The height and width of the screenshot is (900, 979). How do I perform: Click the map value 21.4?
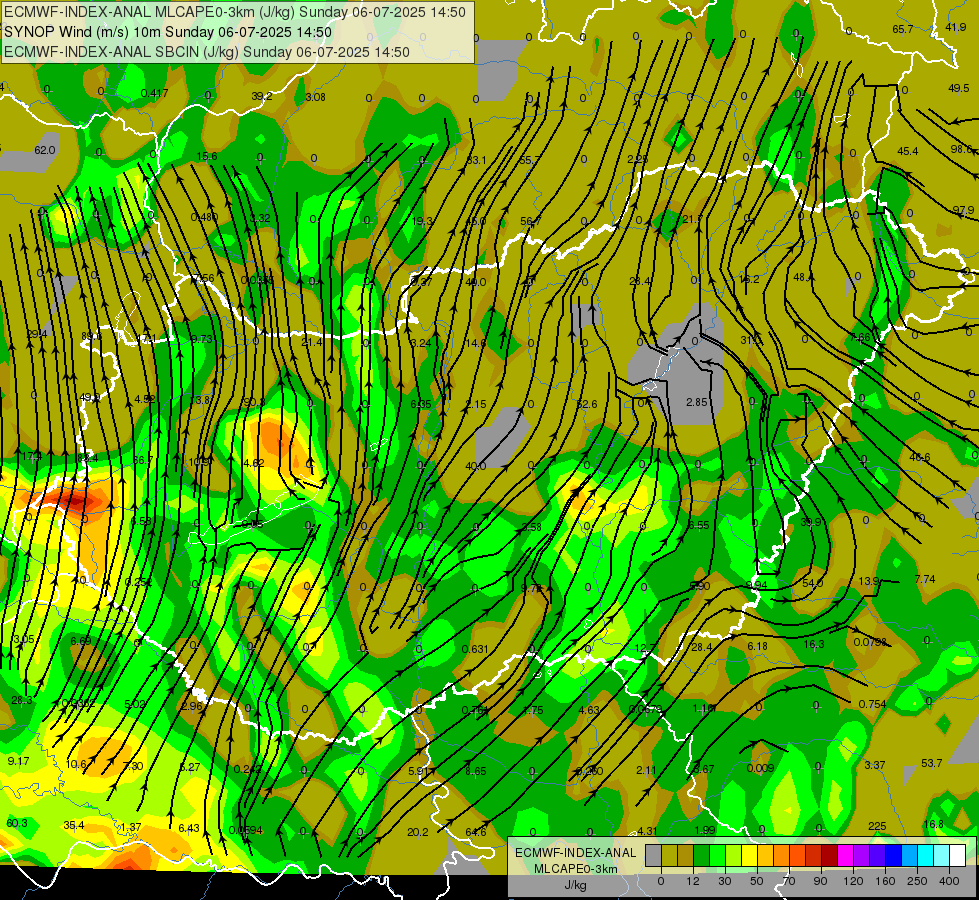(x=312, y=342)
